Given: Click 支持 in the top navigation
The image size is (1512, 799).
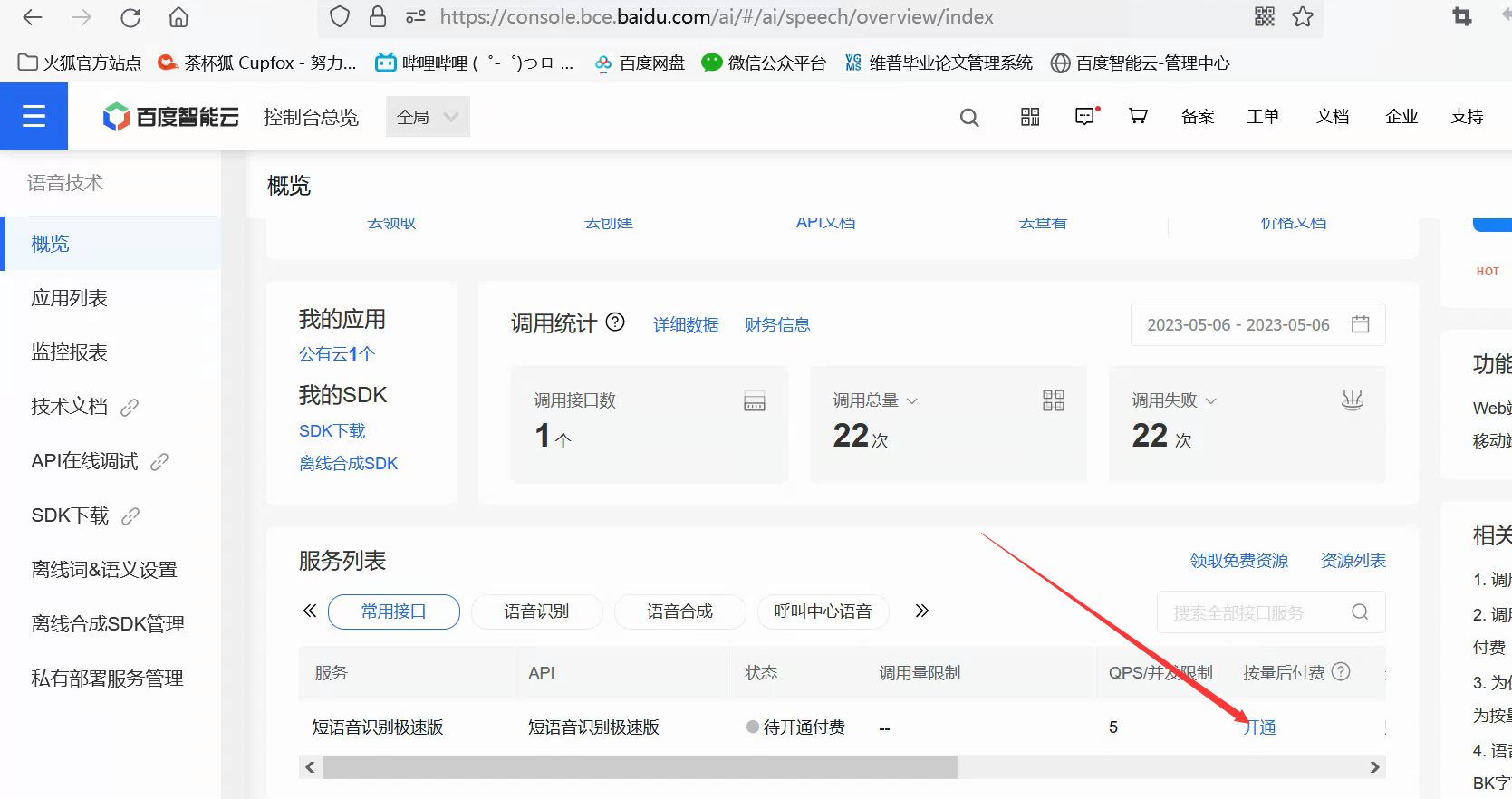Looking at the screenshot, I should click(x=1467, y=116).
